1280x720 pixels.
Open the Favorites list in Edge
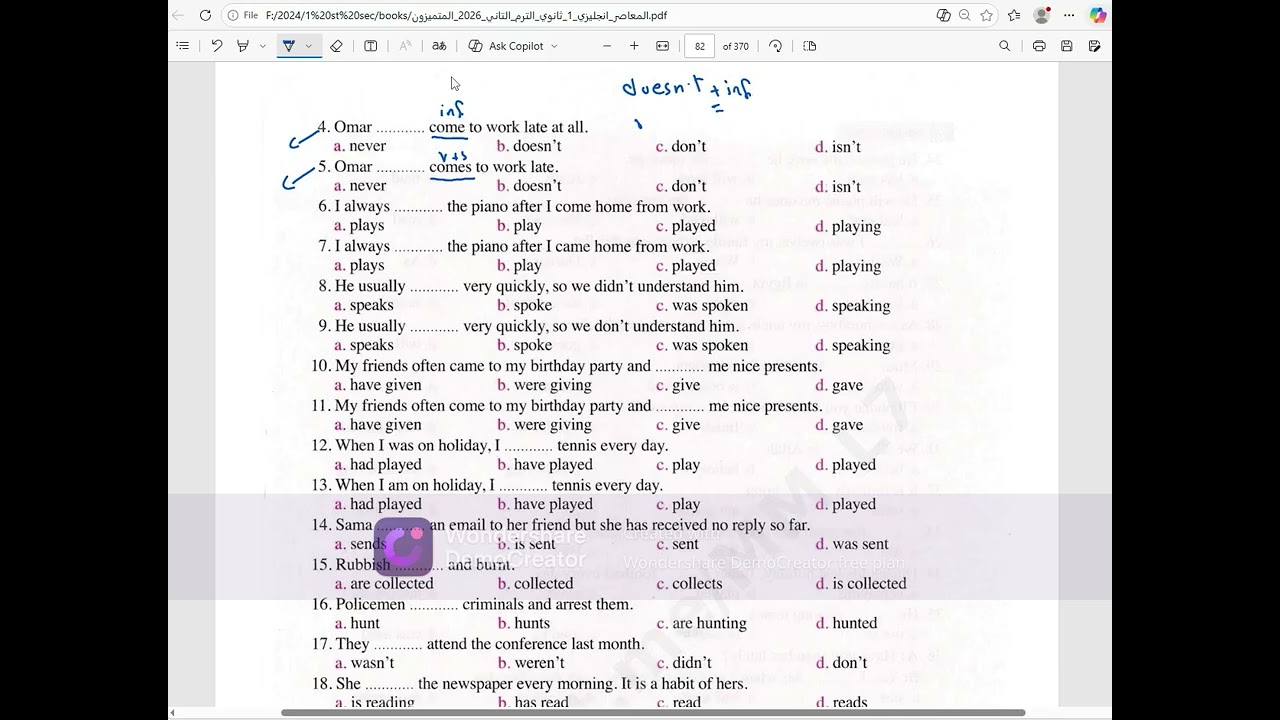pyautogui.click(x=1015, y=15)
